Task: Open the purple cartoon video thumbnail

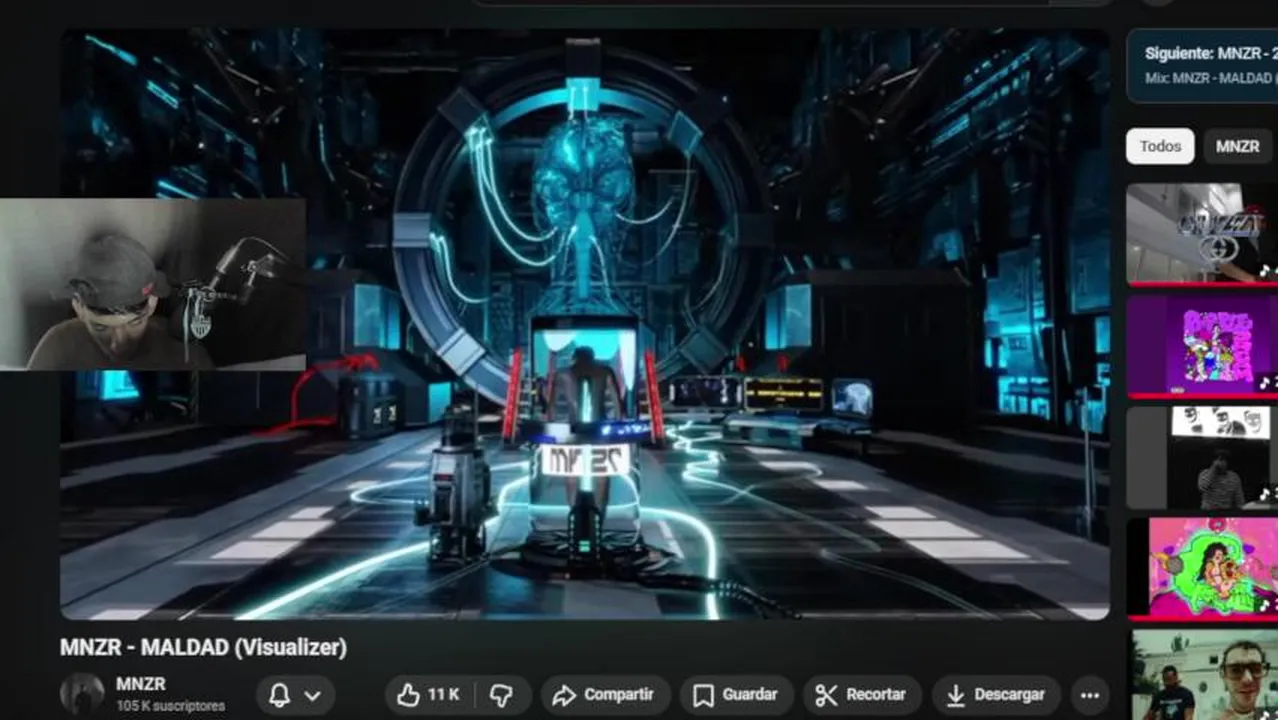Action: point(1202,345)
